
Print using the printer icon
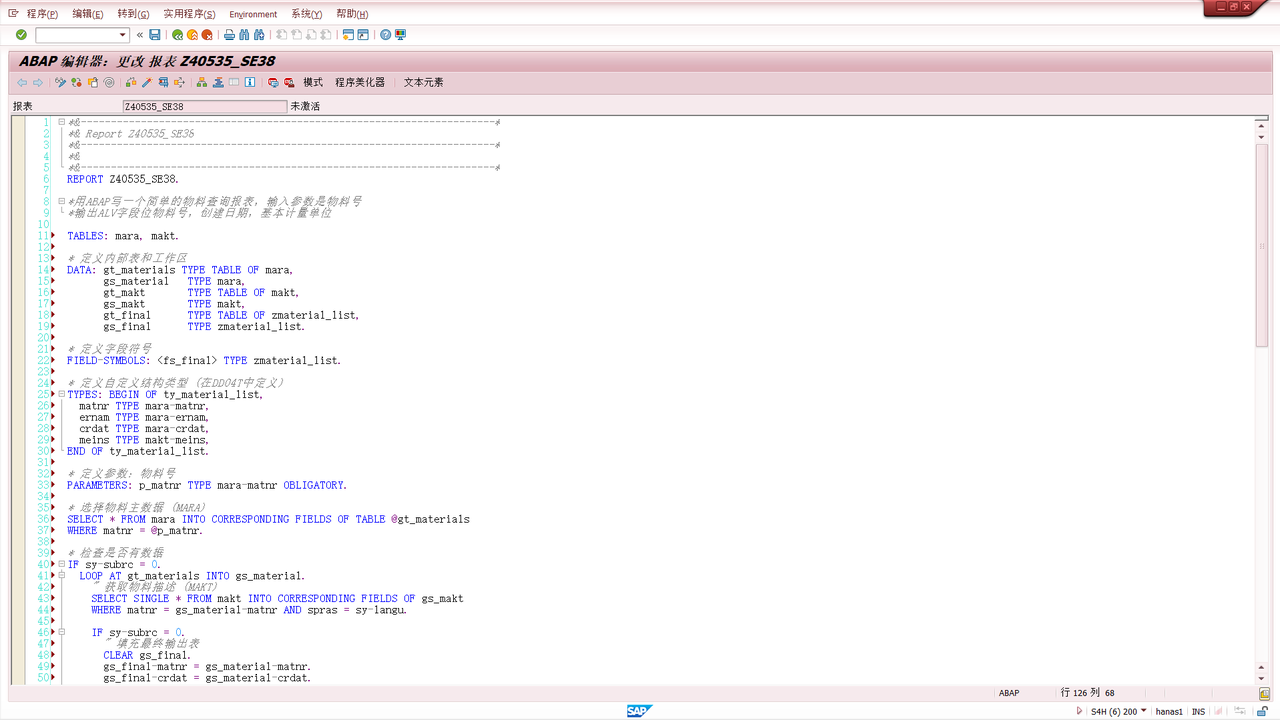229,35
